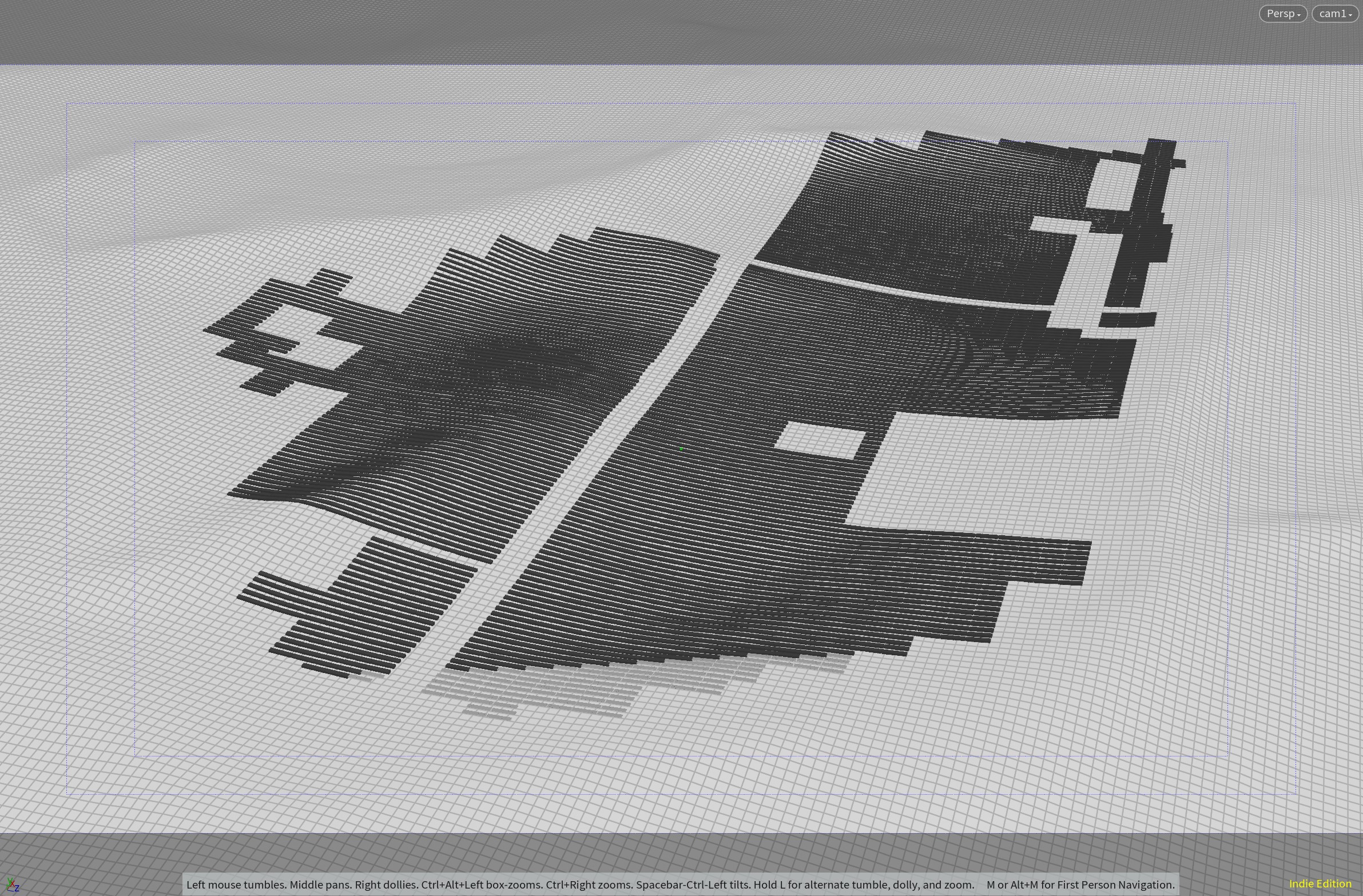Open the Persp viewport projection menu
The image size is (1363, 896).
pos(1282,14)
